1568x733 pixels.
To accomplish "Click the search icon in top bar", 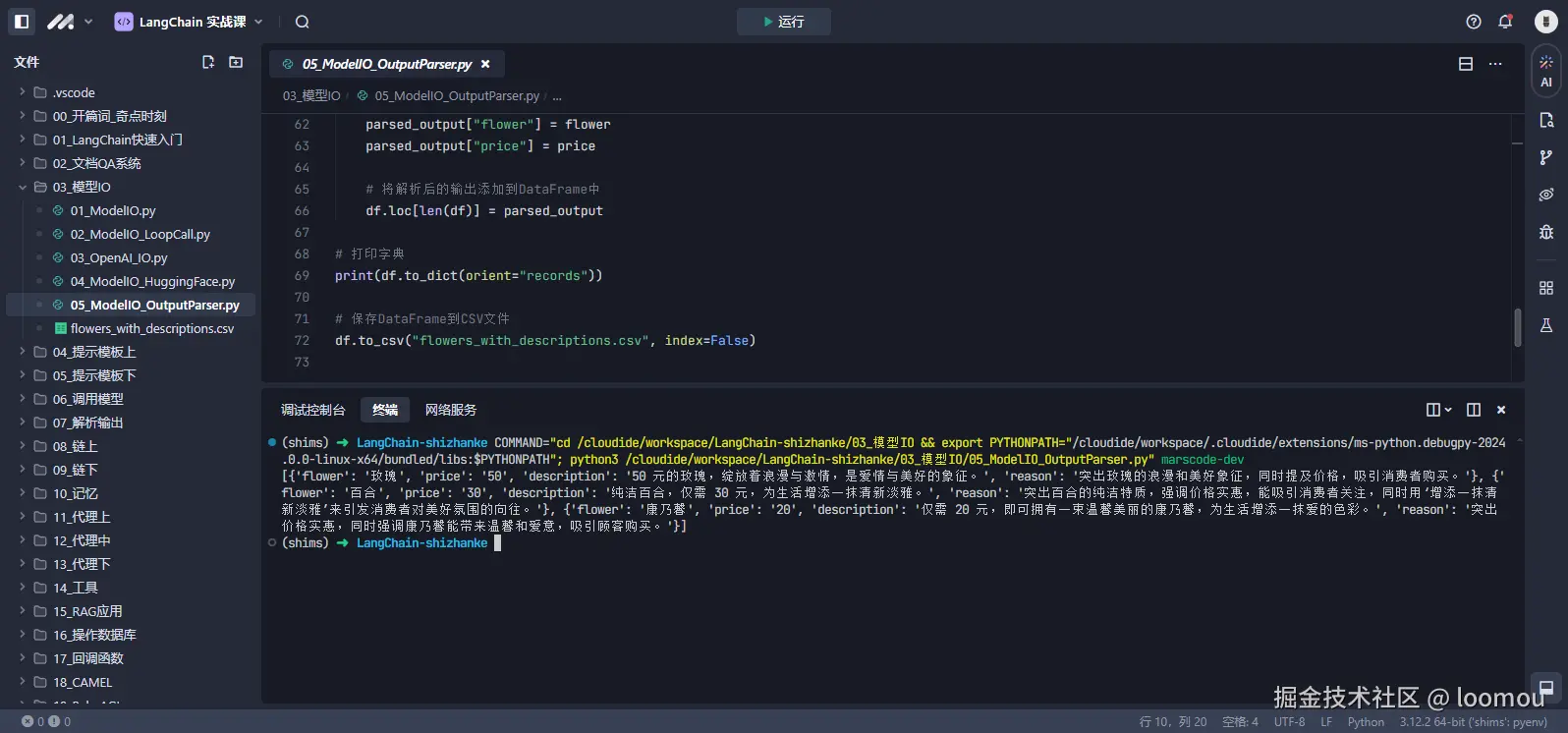I will (303, 22).
